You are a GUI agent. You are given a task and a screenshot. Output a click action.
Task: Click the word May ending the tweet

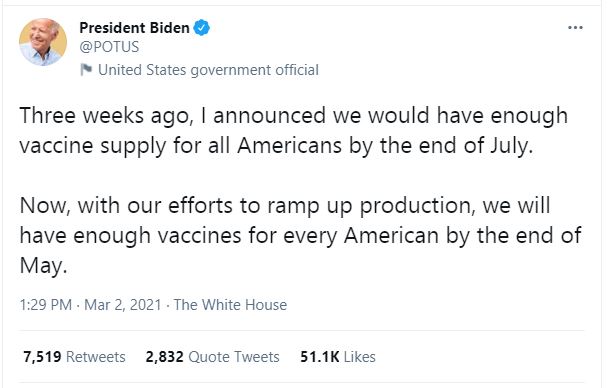[43, 266]
